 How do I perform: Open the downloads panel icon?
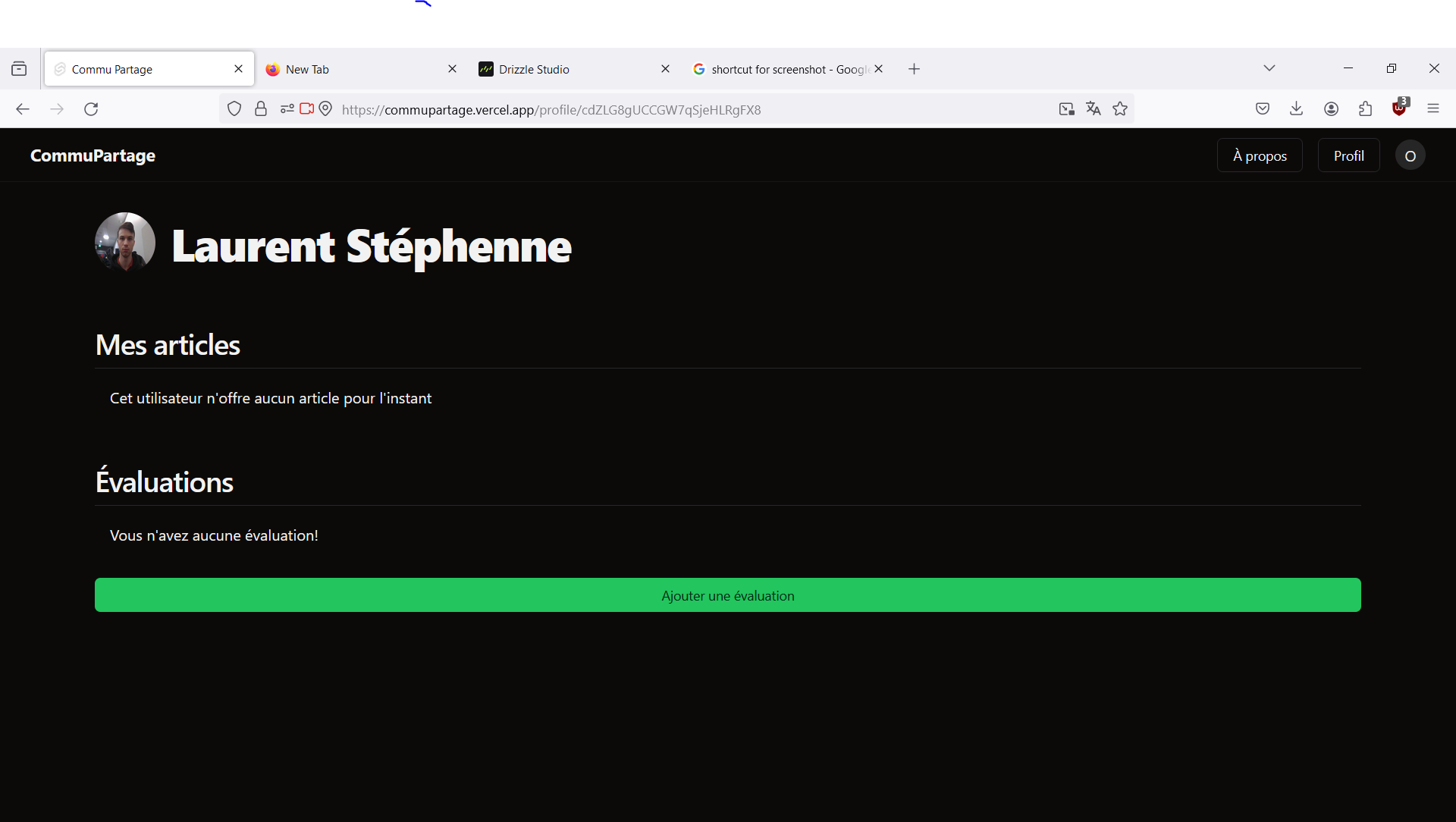click(x=1297, y=109)
